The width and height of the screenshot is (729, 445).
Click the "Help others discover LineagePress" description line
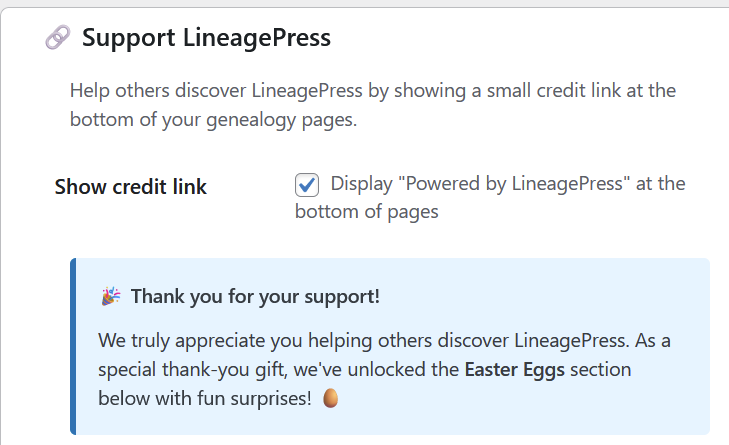coord(373,91)
